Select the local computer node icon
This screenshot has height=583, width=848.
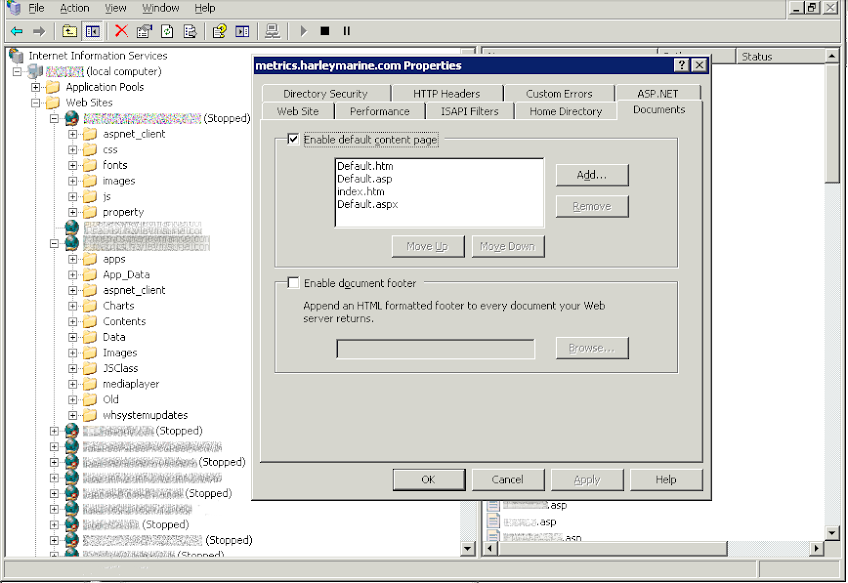coord(35,71)
